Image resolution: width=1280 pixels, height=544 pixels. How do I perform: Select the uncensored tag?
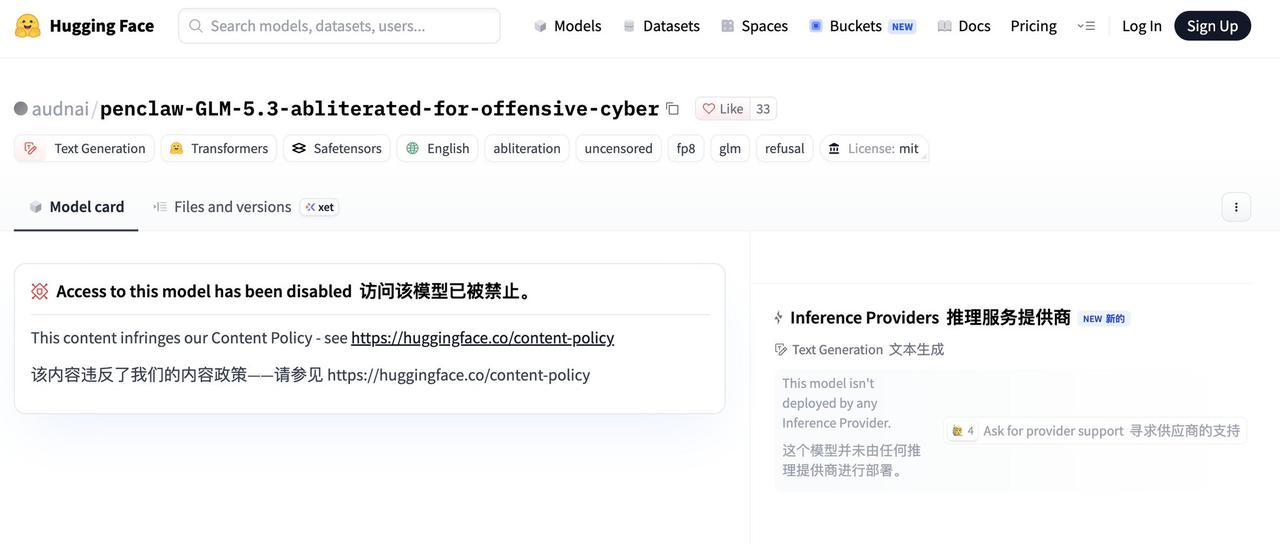(x=619, y=148)
